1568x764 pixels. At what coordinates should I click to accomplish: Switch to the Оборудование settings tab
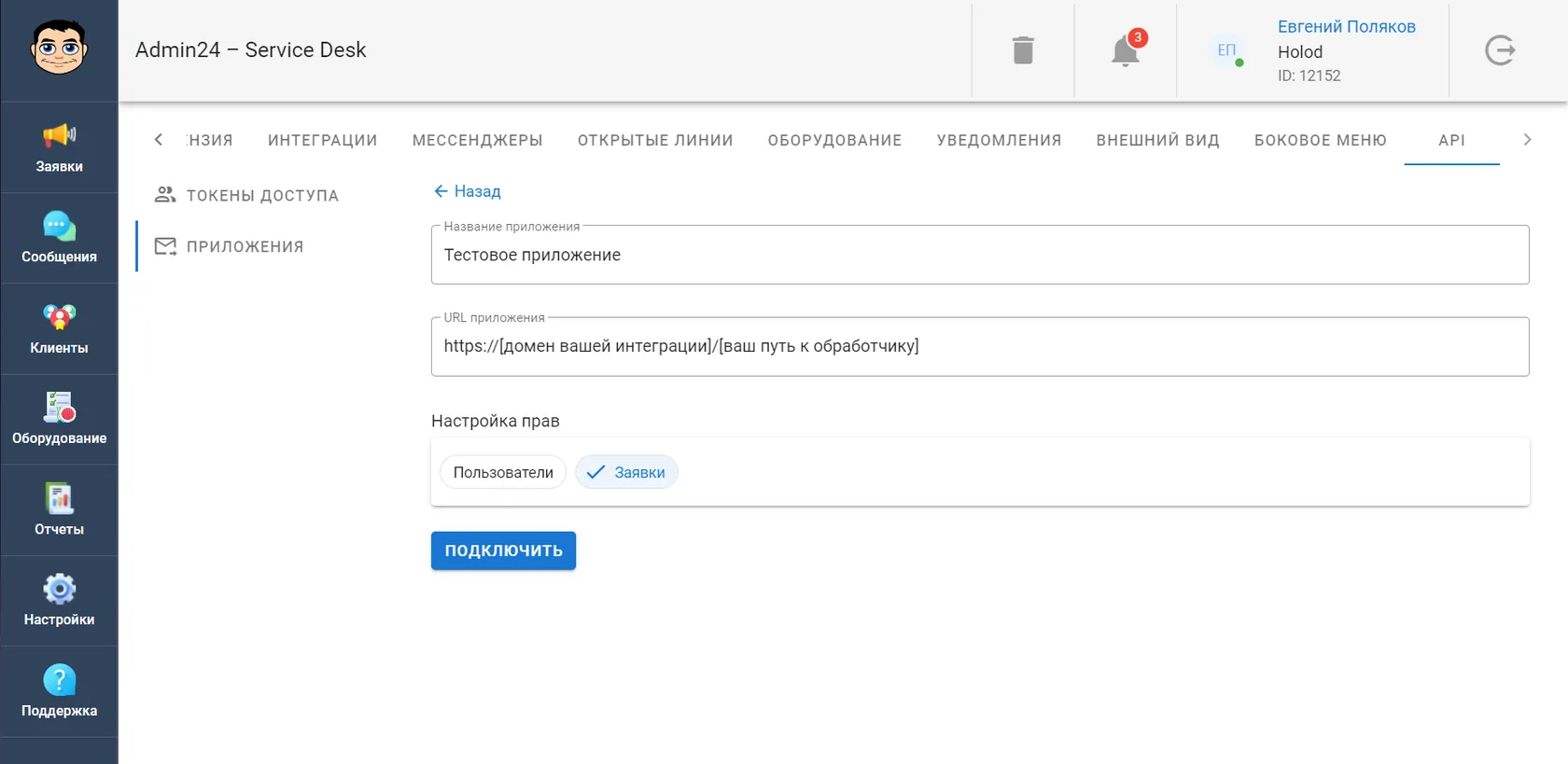click(x=835, y=140)
